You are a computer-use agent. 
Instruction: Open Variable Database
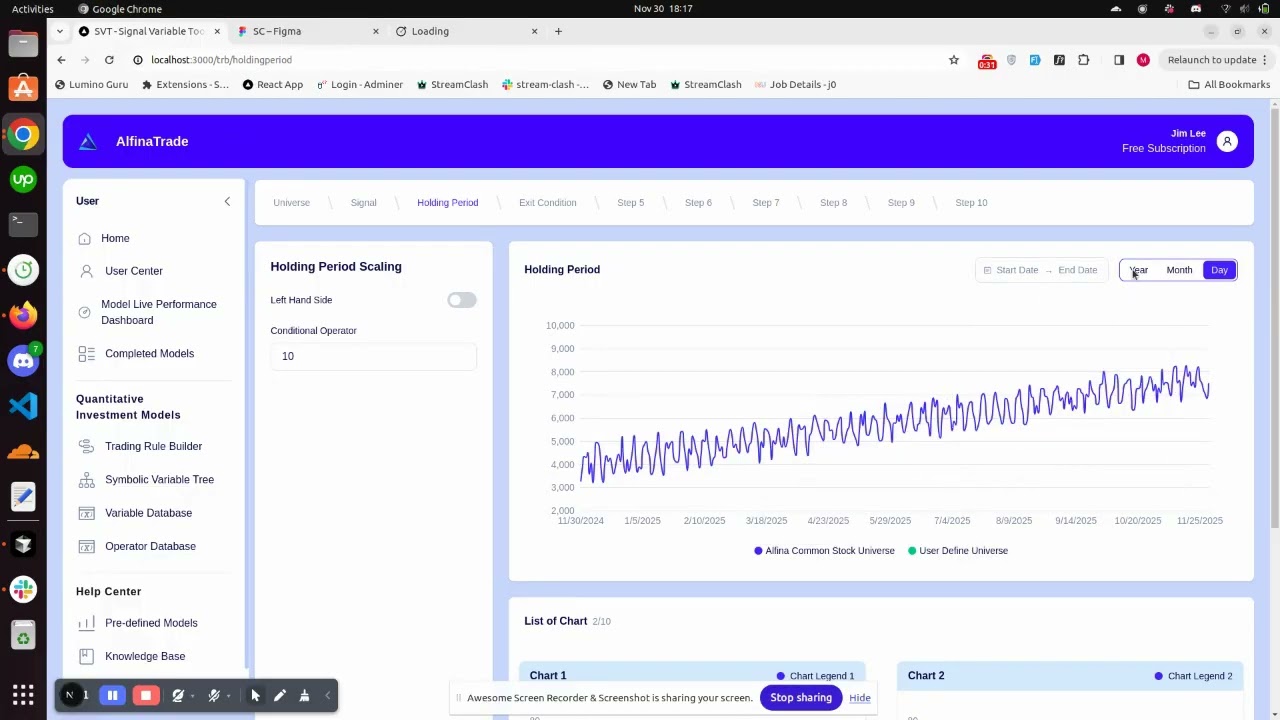(148, 513)
